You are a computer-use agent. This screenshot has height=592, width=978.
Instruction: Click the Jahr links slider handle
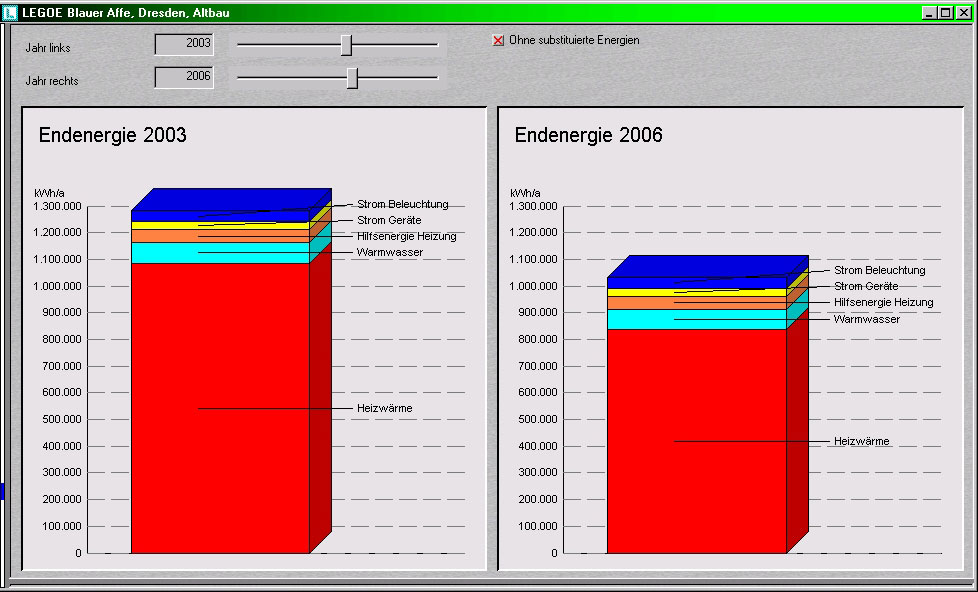tap(346, 45)
